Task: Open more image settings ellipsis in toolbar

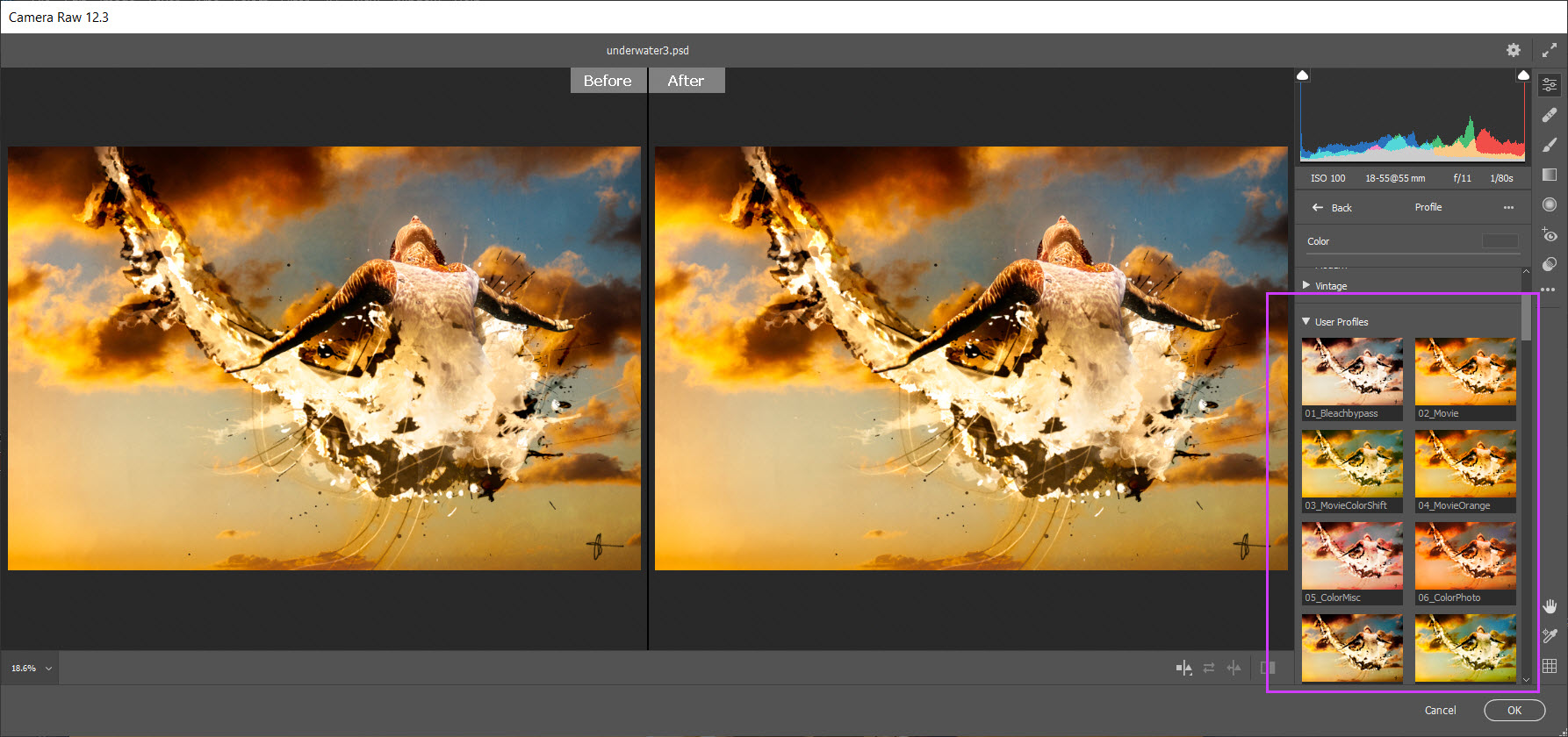Action: 1548,289
